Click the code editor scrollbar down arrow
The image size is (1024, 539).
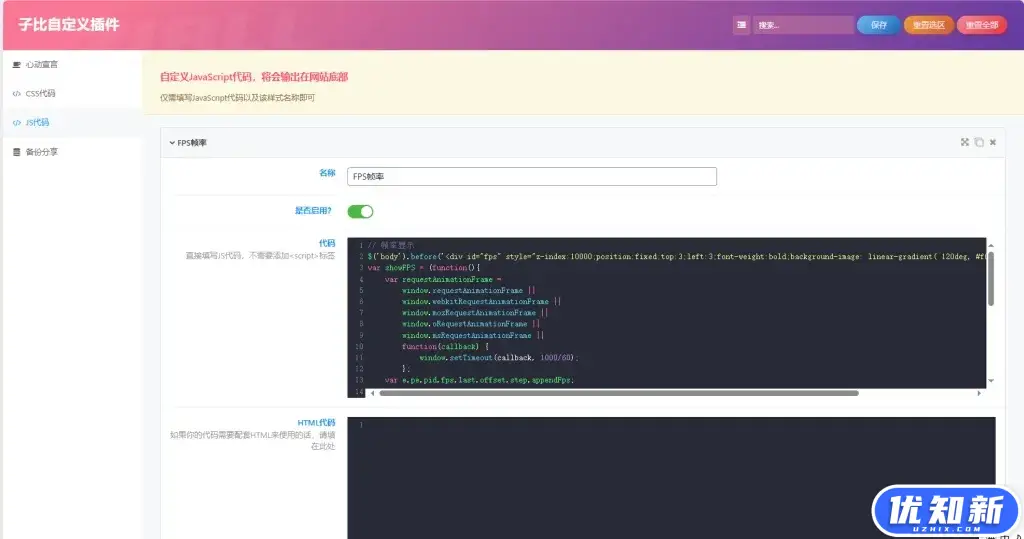tap(991, 380)
